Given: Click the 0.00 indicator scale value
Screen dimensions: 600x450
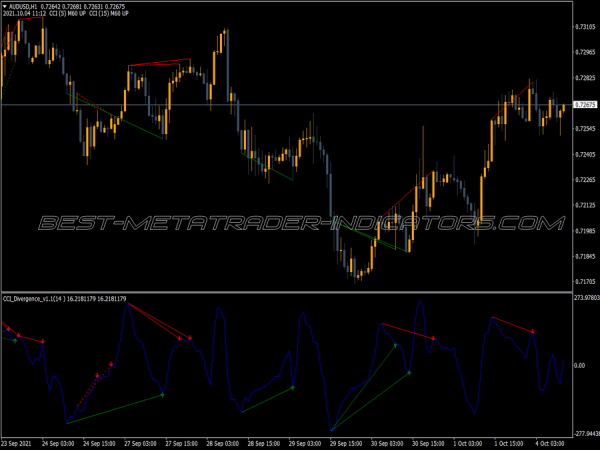Looking at the screenshot, I should point(580,365).
